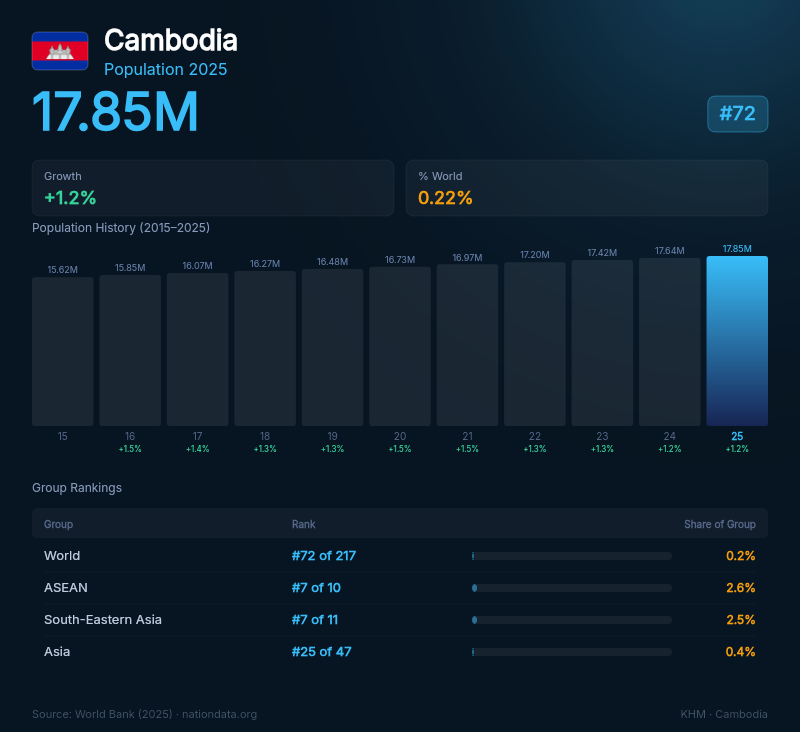This screenshot has height=732, width=800.
Task: Click the 2019 bar labeled 16.48M
Action: [x=333, y=347]
